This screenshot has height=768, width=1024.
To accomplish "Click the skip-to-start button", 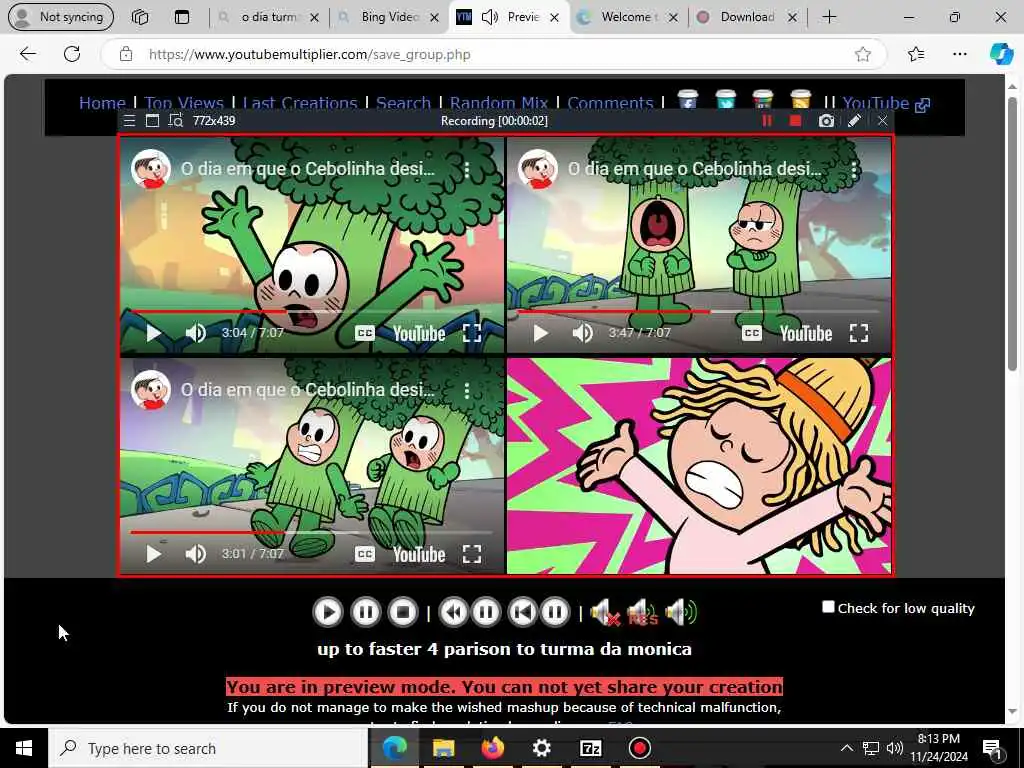I will (522, 612).
